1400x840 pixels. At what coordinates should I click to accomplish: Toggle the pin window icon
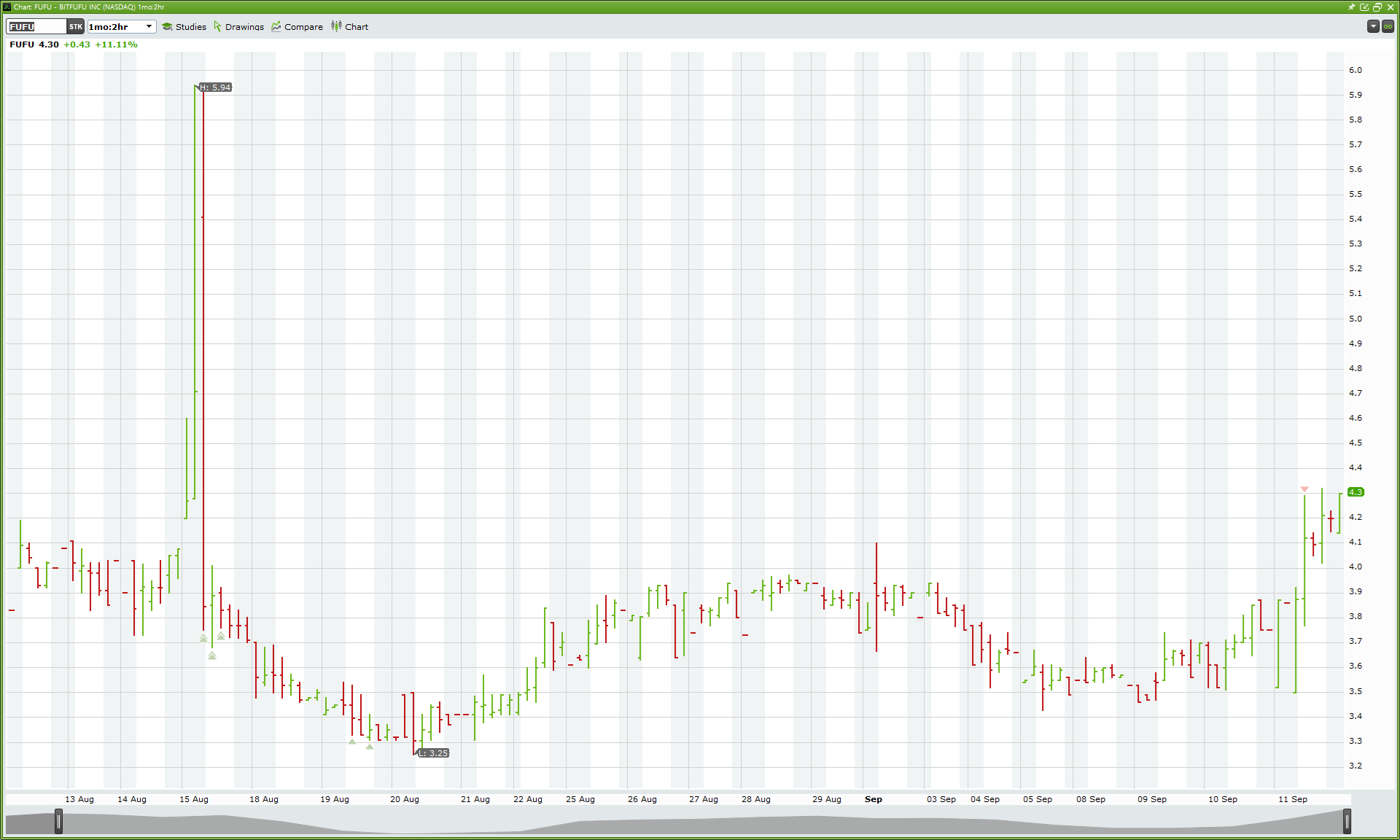(x=1351, y=7)
